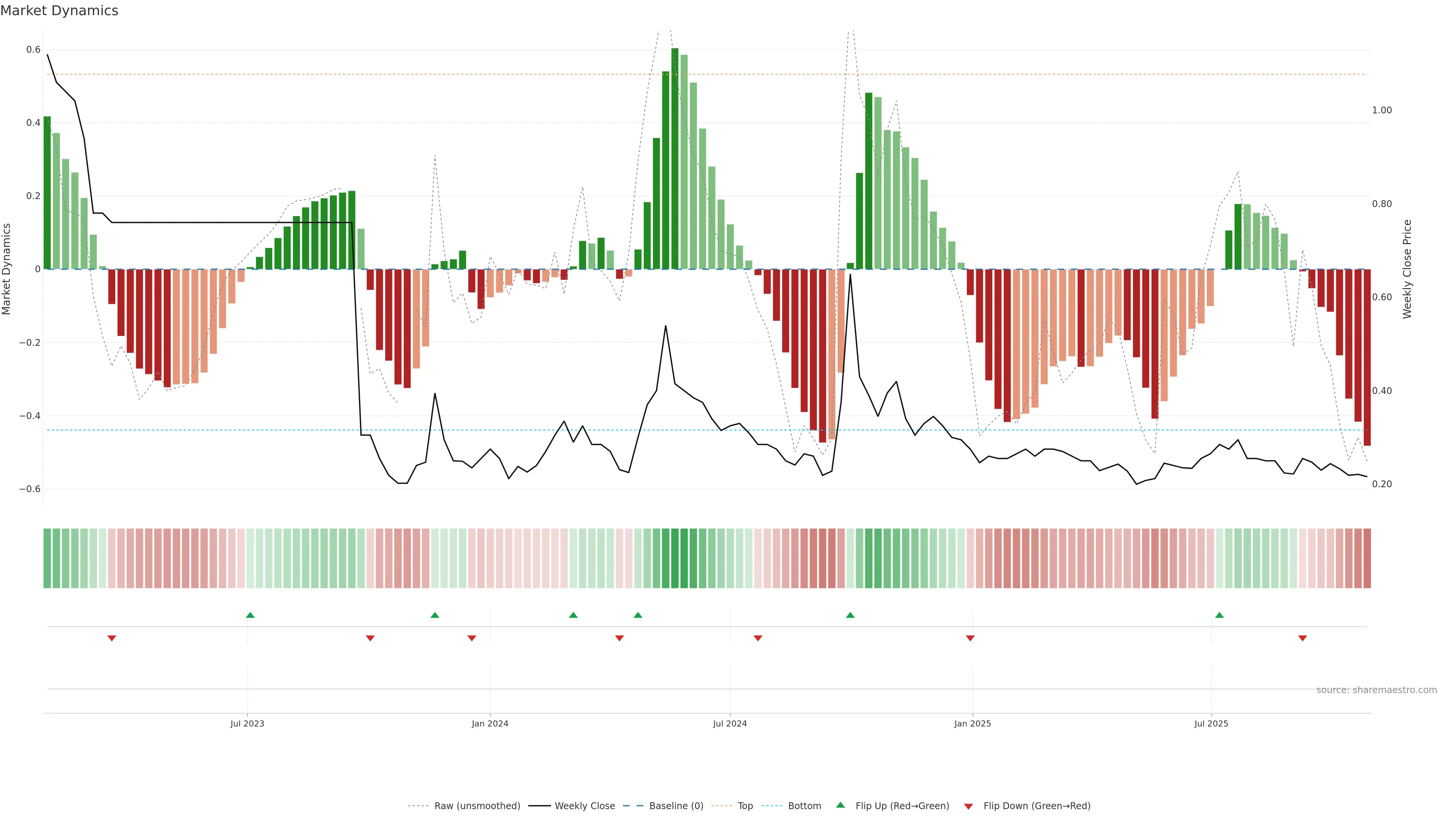
Task: Click the source: sharemaestro.com text
Action: pyautogui.click(x=1376, y=690)
